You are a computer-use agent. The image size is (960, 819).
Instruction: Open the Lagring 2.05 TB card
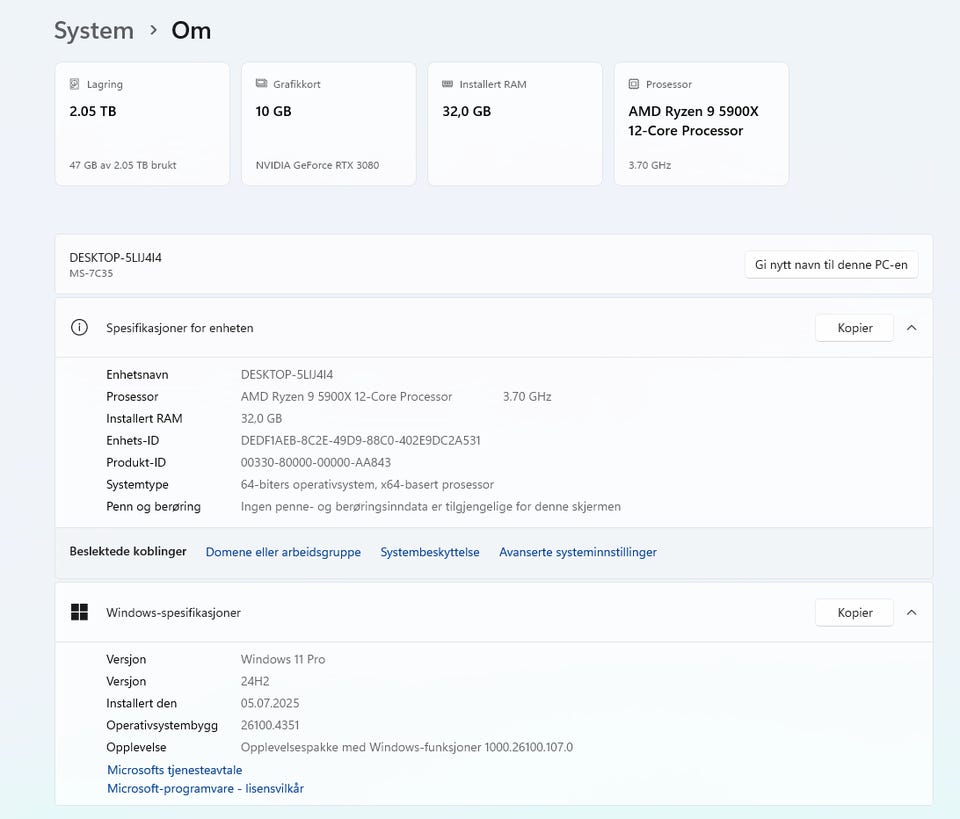143,125
